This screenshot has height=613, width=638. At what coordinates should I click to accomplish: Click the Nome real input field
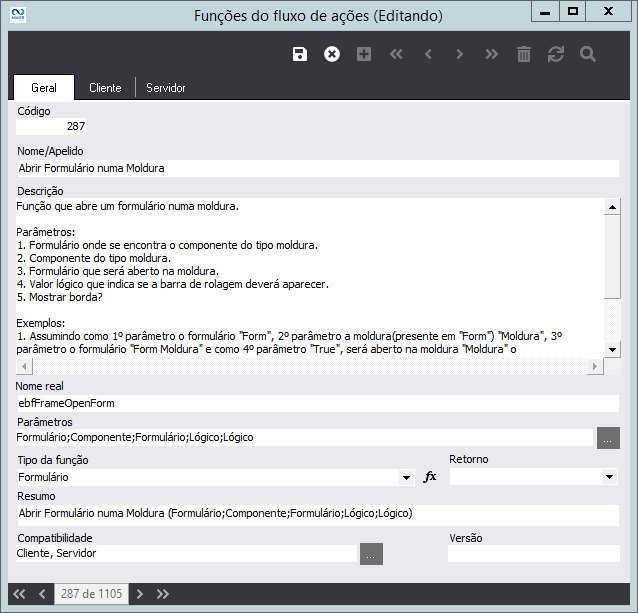tap(317, 403)
